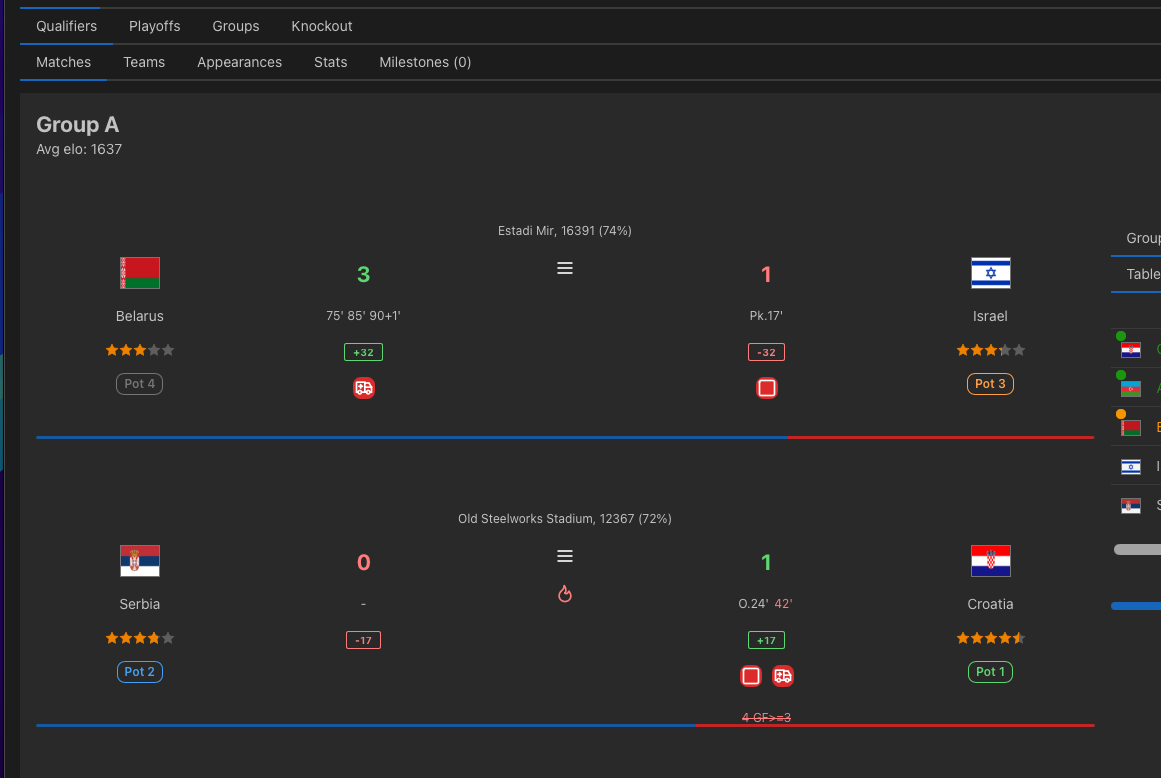Open the Knockout tab
This screenshot has width=1161, height=778.
(x=321, y=26)
